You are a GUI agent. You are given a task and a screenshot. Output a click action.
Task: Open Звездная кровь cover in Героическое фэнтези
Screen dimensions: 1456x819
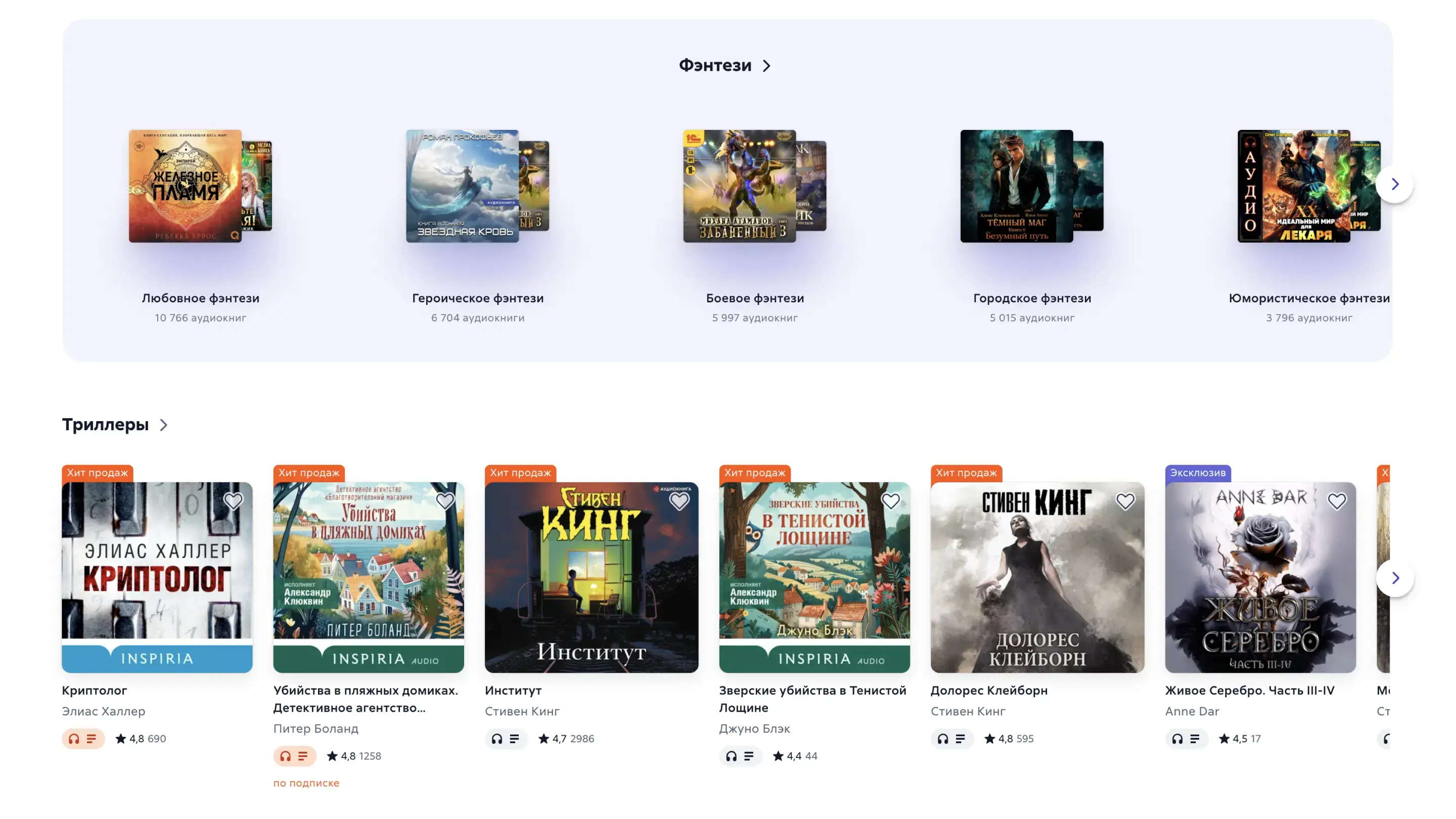(x=463, y=186)
